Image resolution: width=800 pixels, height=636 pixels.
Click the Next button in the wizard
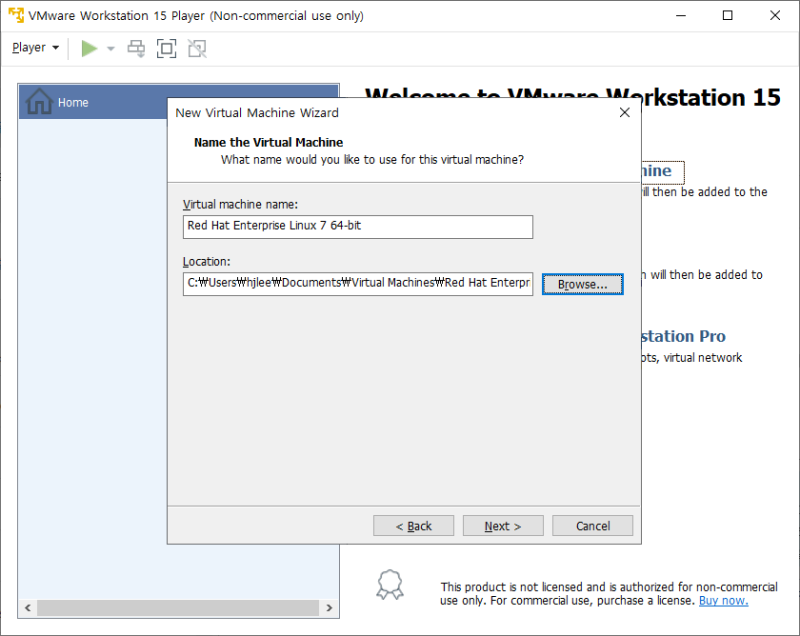pyautogui.click(x=503, y=525)
